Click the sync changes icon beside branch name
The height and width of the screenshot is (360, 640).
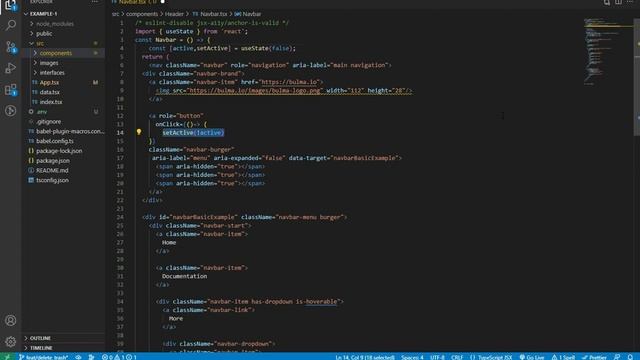(x=78, y=357)
